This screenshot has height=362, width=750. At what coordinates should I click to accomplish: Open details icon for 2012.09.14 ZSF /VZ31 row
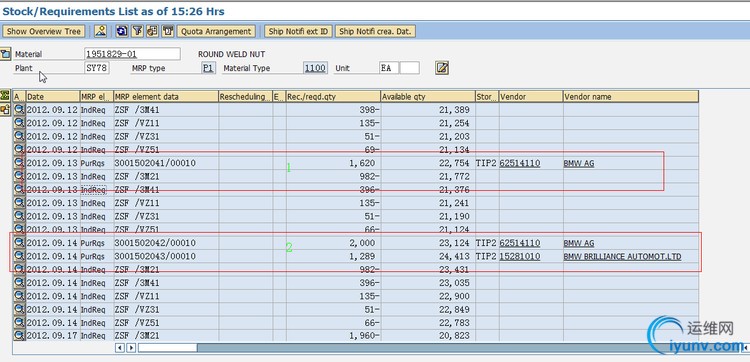[19, 309]
